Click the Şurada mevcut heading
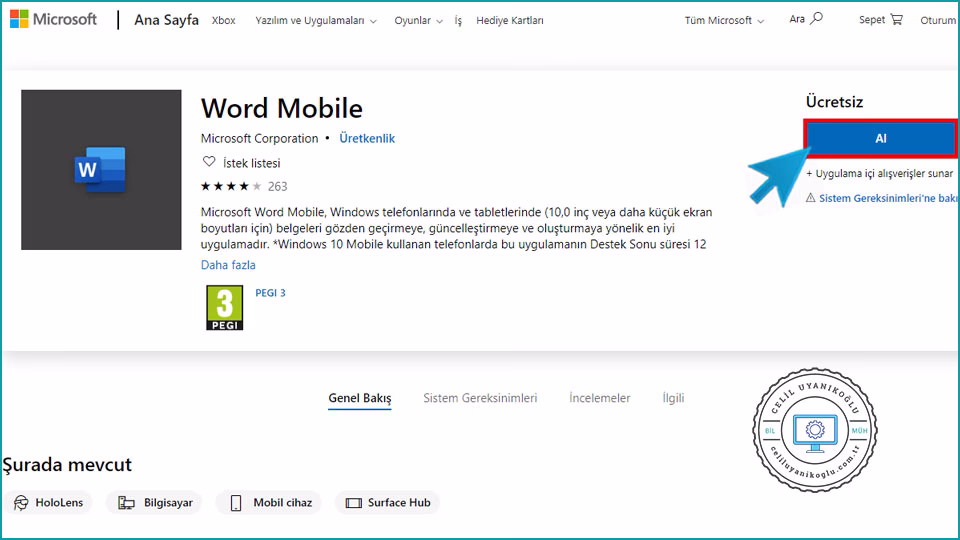The image size is (960, 540). [x=67, y=465]
